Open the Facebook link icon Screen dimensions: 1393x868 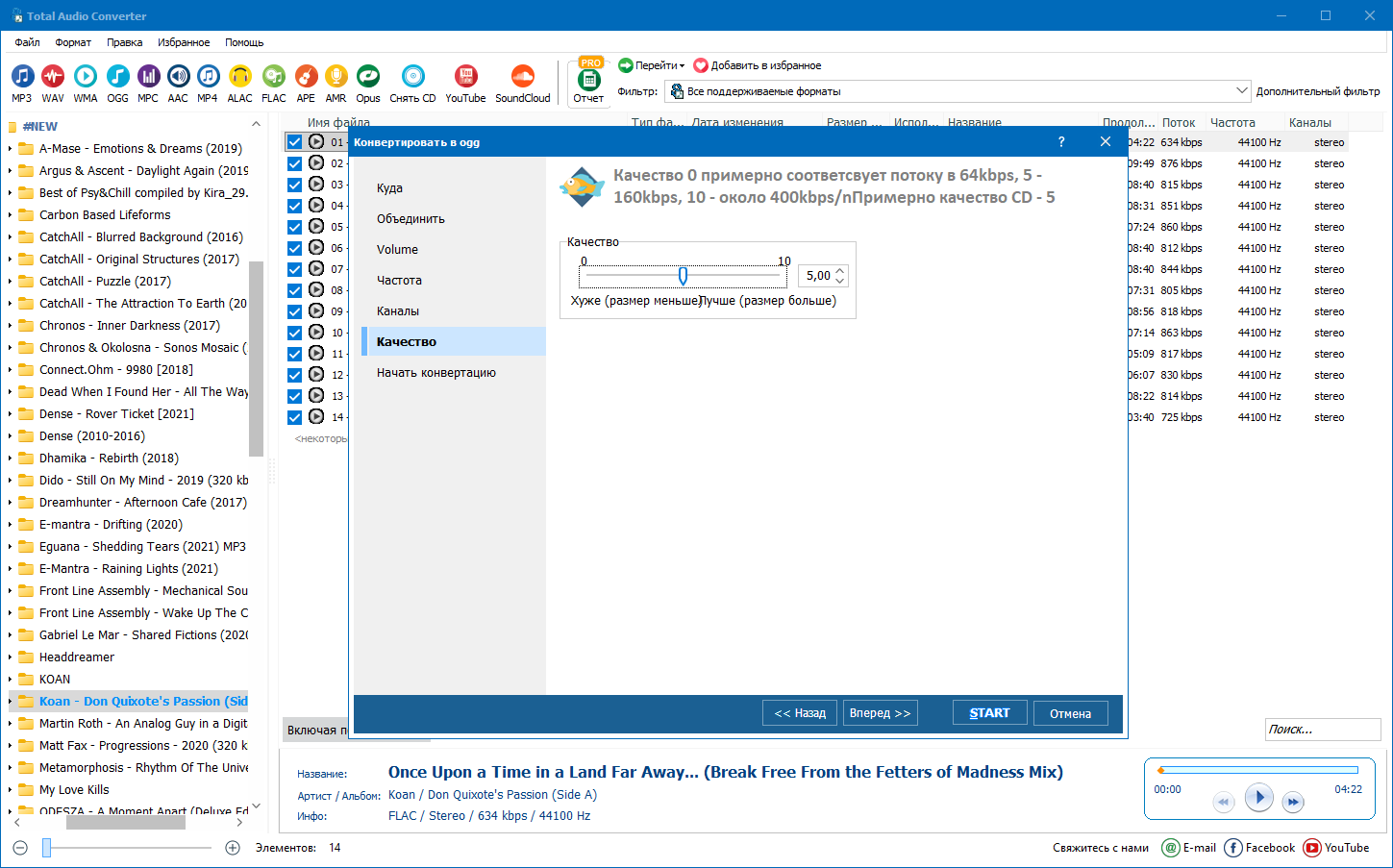[x=1233, y=848]
